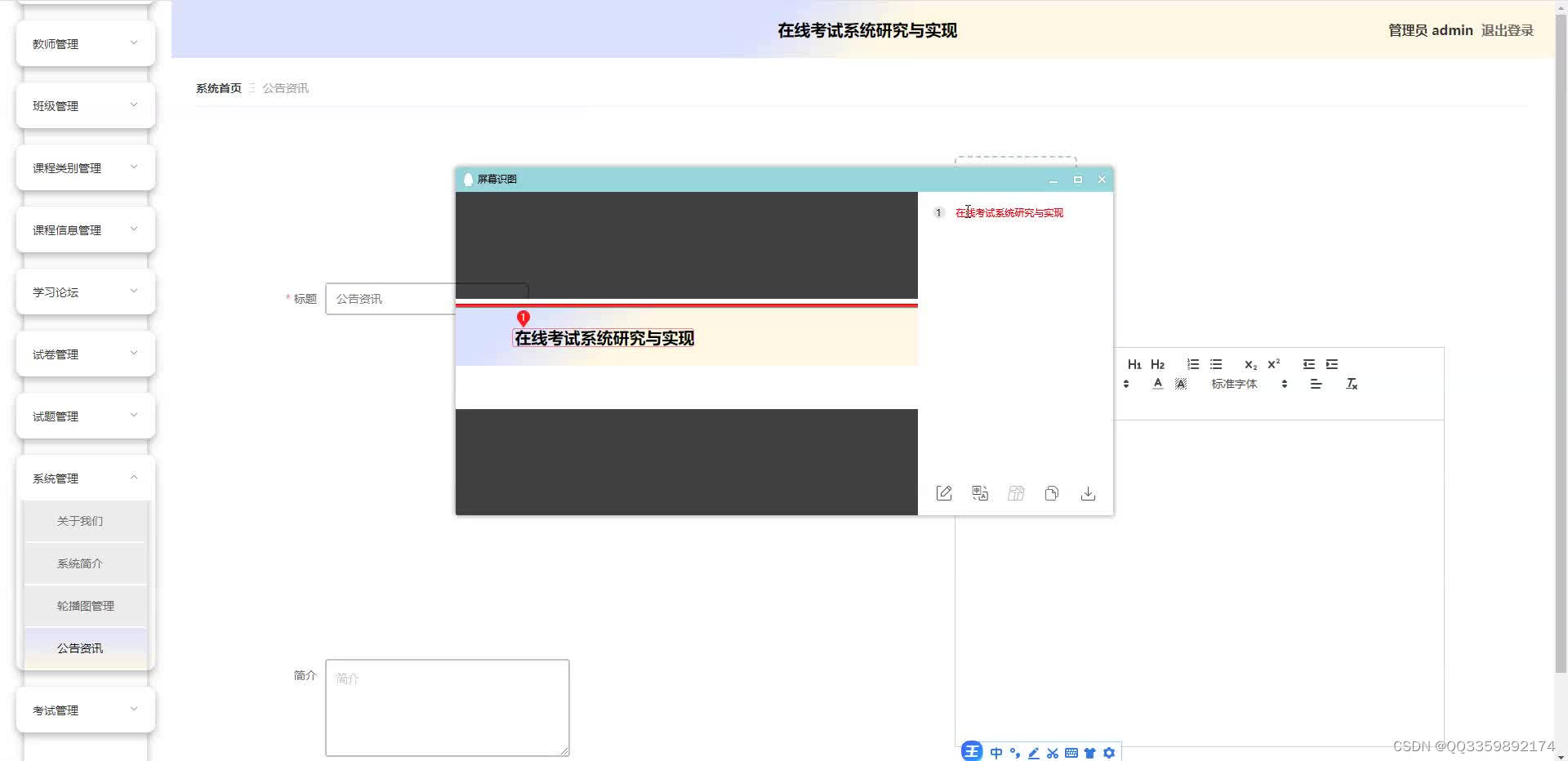Viewport: 1568px width, 761px height.
Task: Expand the 学习论坛 menu
Action: pos(86,291)
